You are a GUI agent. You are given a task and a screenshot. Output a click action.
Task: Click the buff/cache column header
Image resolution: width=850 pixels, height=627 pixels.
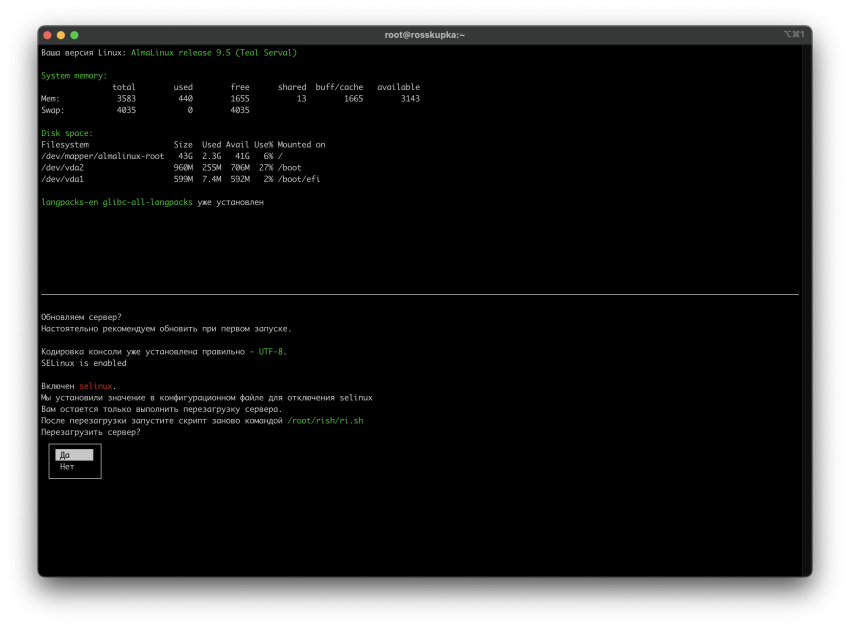tap(339, 87)
